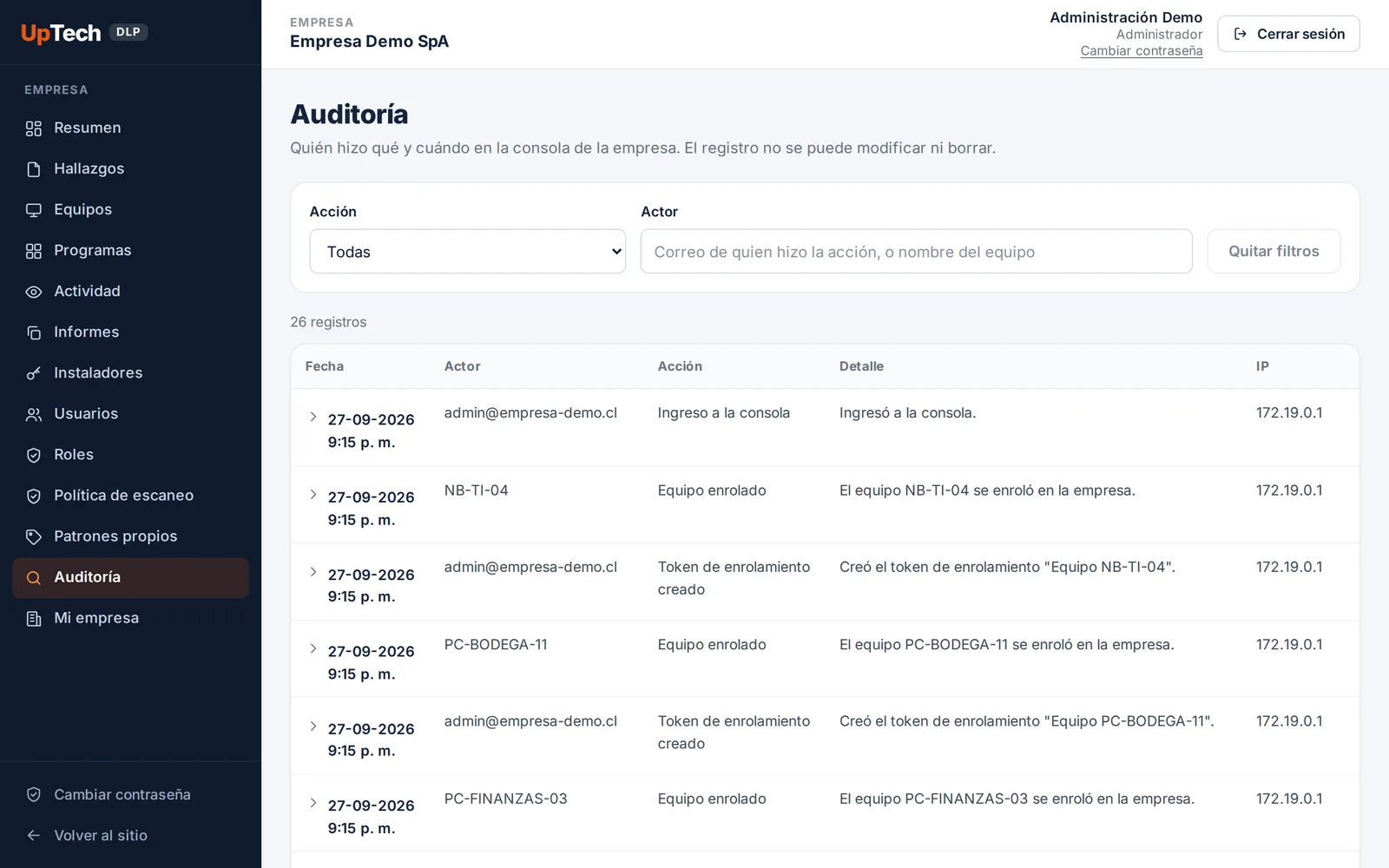Follow the header Cambiar contraseña link
The width and height of the screenshot is (1389, 868).
[1141, 50]
